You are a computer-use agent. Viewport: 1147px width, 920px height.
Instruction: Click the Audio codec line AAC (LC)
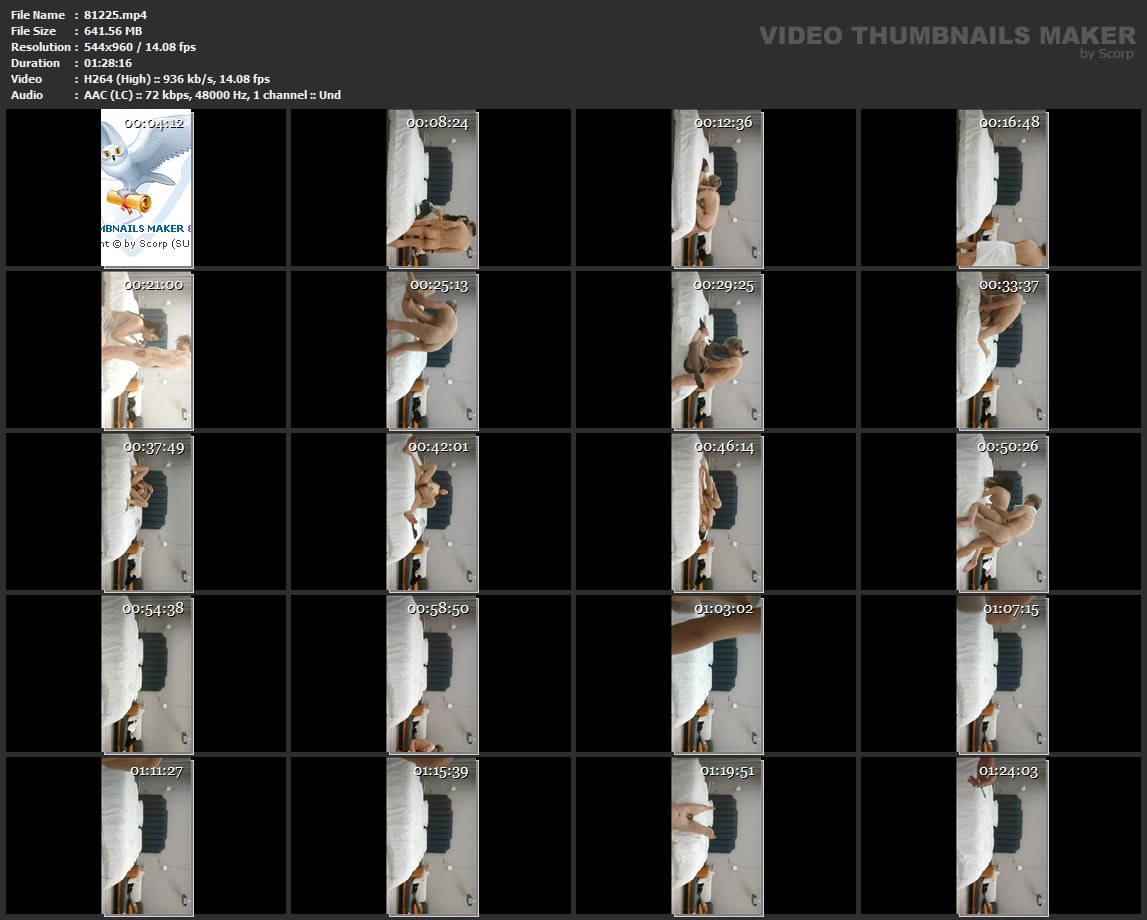coord(212,95)
